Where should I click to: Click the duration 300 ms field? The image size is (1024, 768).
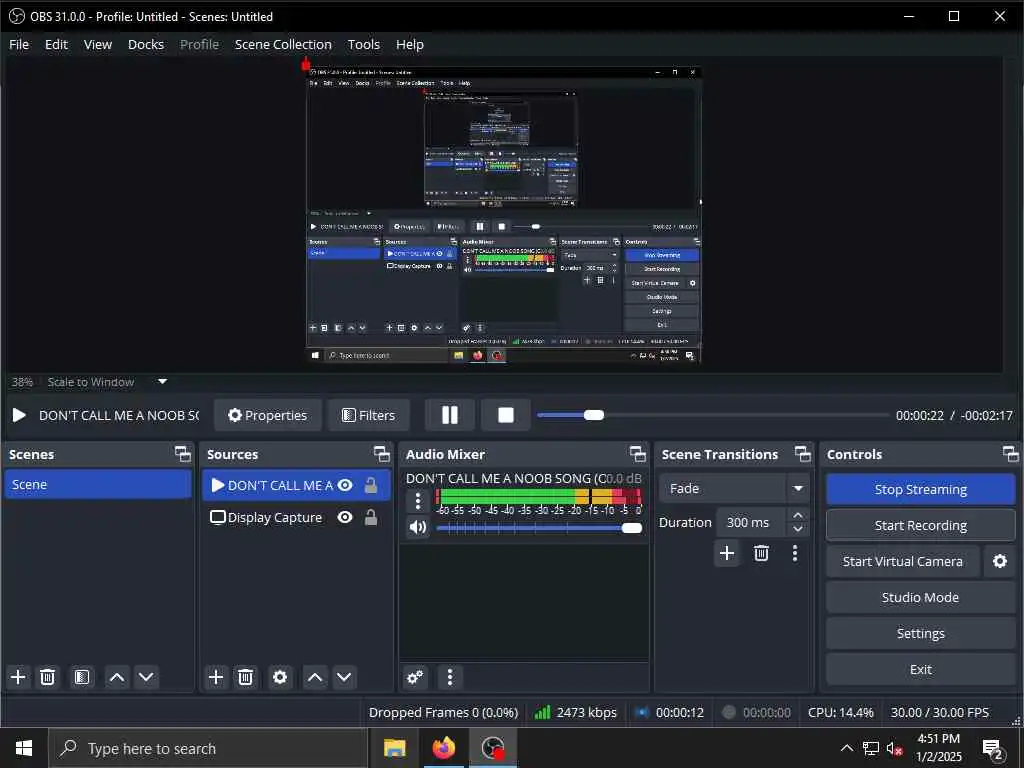click(751, 522)
